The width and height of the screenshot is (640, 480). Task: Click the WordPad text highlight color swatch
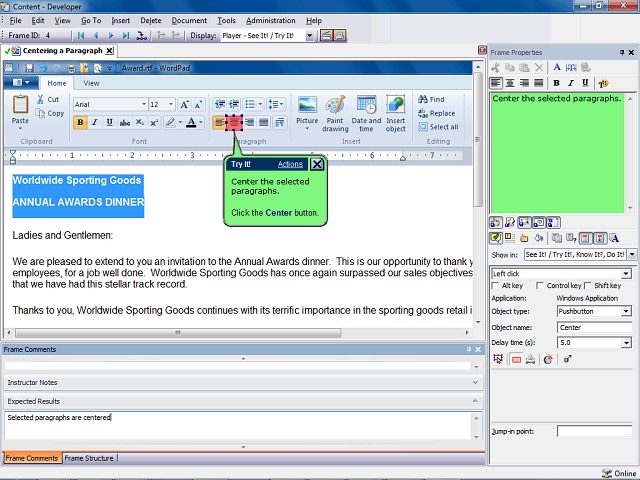170,122
